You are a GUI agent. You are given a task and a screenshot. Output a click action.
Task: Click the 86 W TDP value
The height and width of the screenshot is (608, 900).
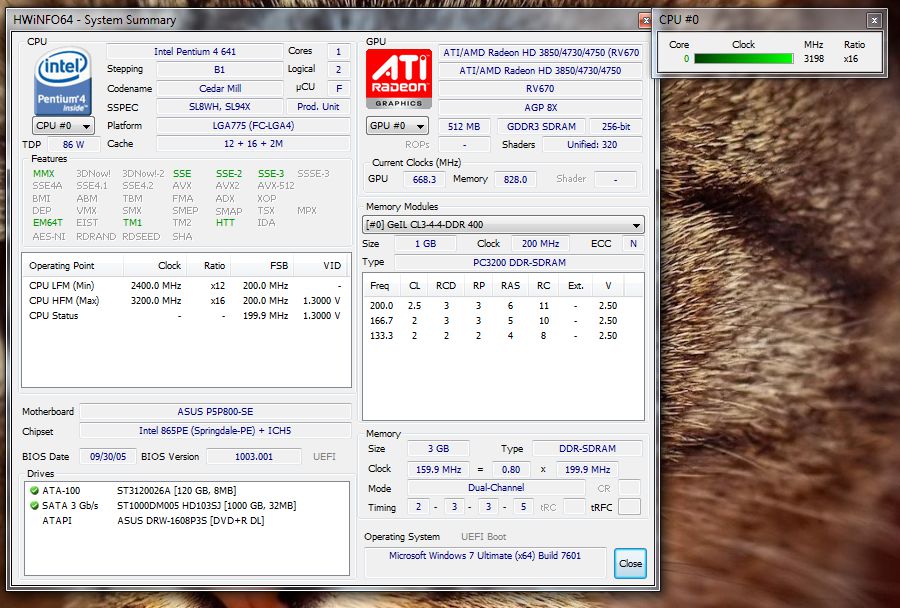(x=73, y=144)
